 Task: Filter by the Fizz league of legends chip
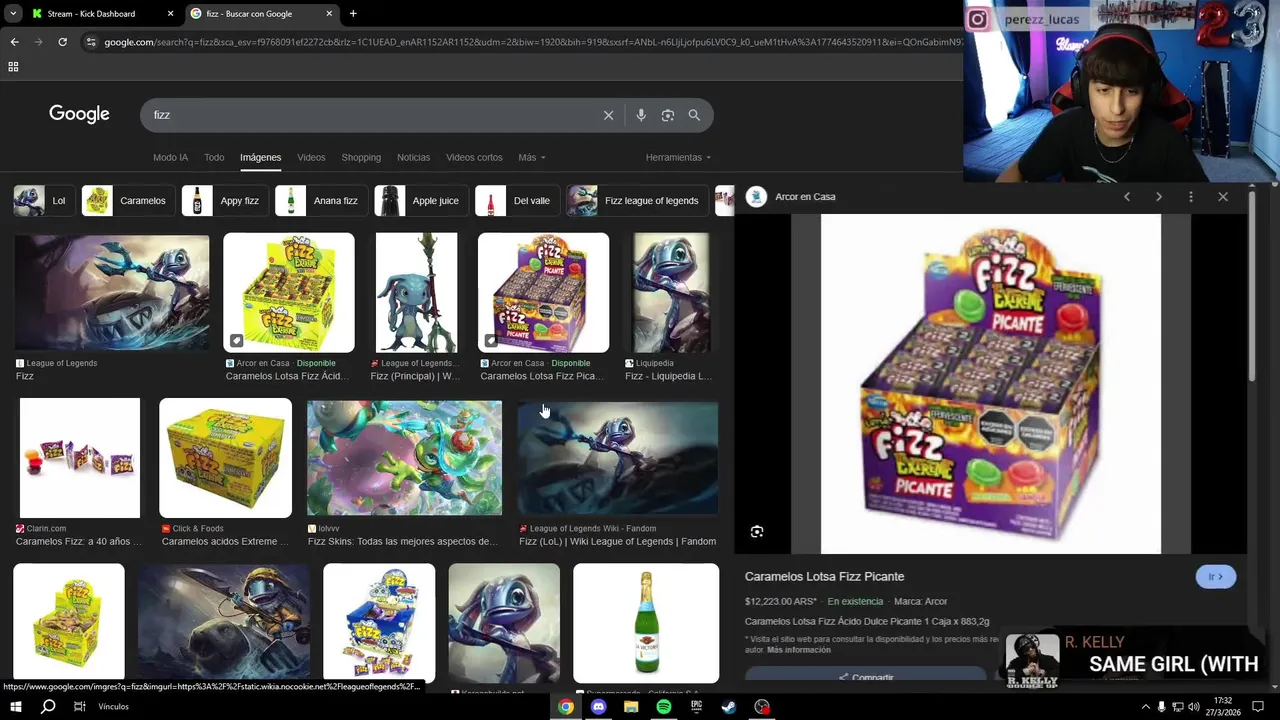point(636,201)
